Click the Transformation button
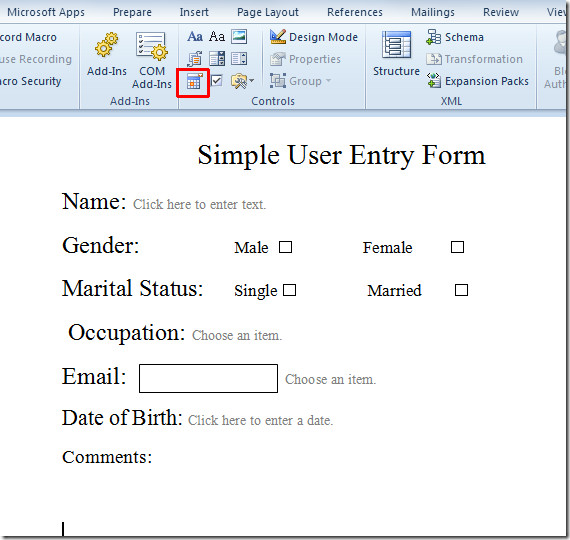570x540 pixels. point(474,59)
